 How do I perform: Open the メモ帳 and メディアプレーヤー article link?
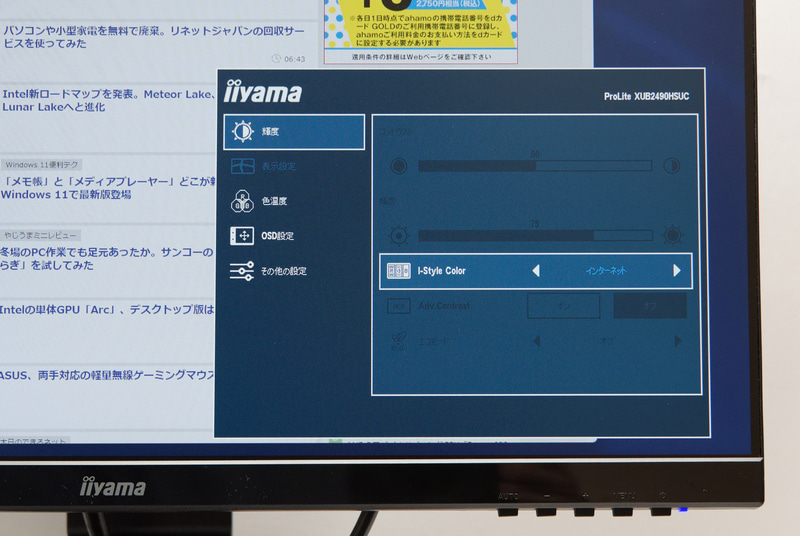pyautogui.click(x=108, y=188)
